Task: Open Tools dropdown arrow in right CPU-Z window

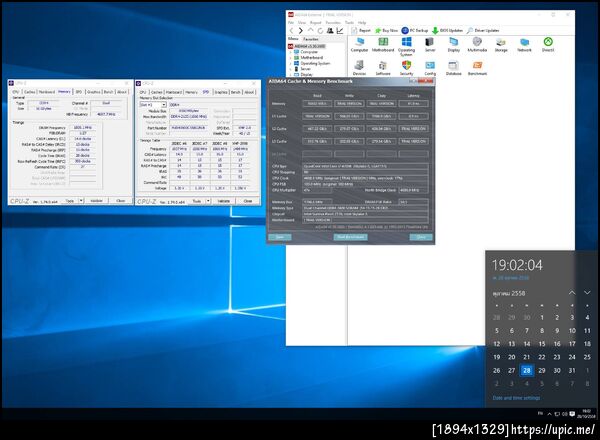Action: coord(208,201)
